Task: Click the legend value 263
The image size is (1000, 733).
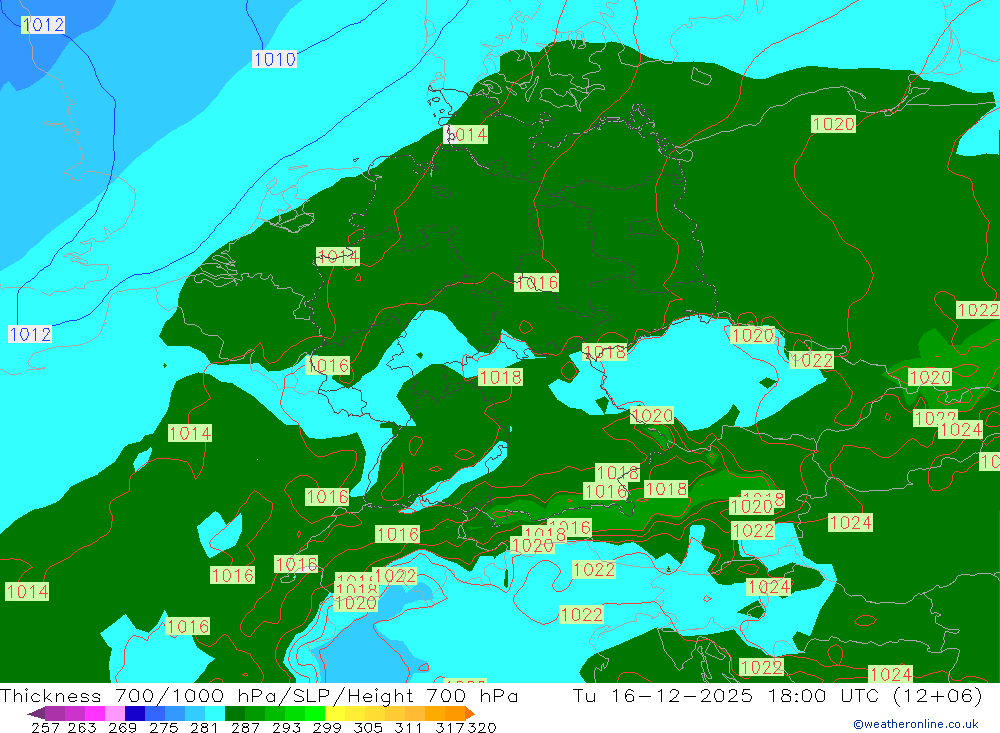Action: [82, 727]
